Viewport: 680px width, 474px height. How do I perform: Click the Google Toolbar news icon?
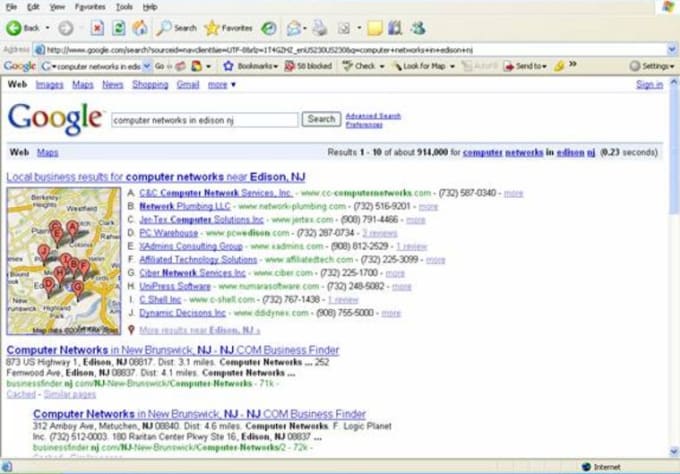181,66
